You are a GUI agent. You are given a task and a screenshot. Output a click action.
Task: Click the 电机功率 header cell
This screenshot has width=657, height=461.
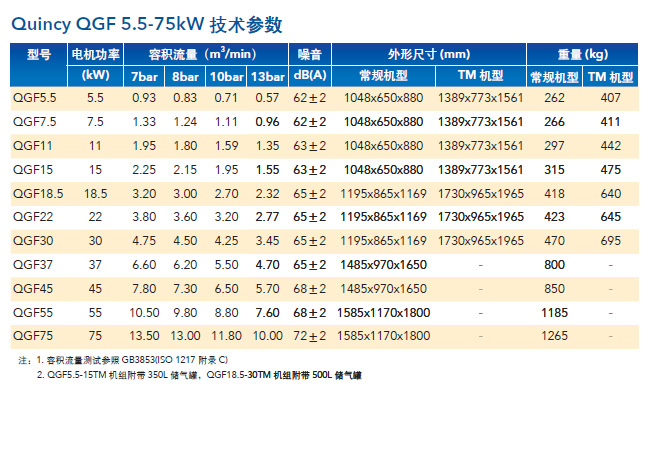point(96,54)
